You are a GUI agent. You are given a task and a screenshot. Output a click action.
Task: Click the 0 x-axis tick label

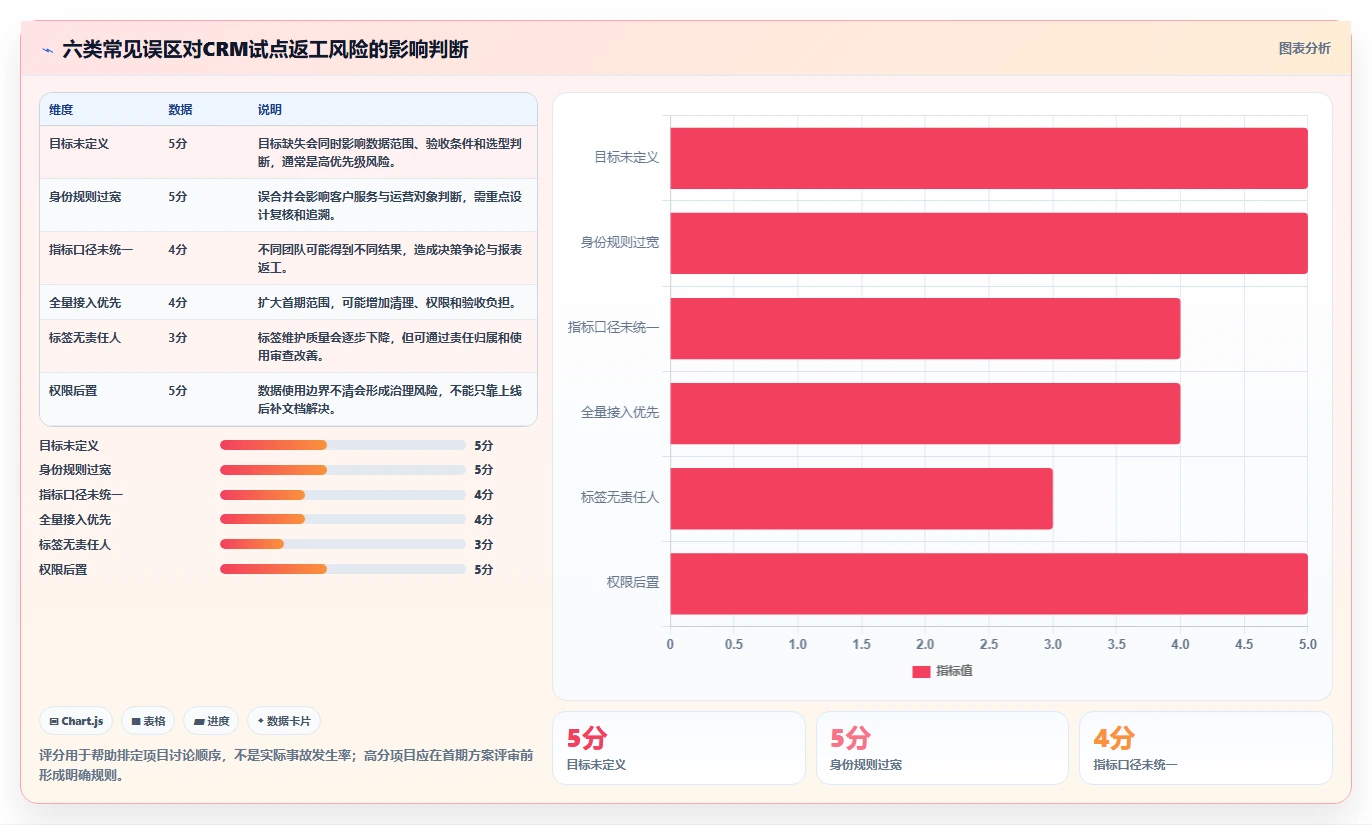point(670,645)
